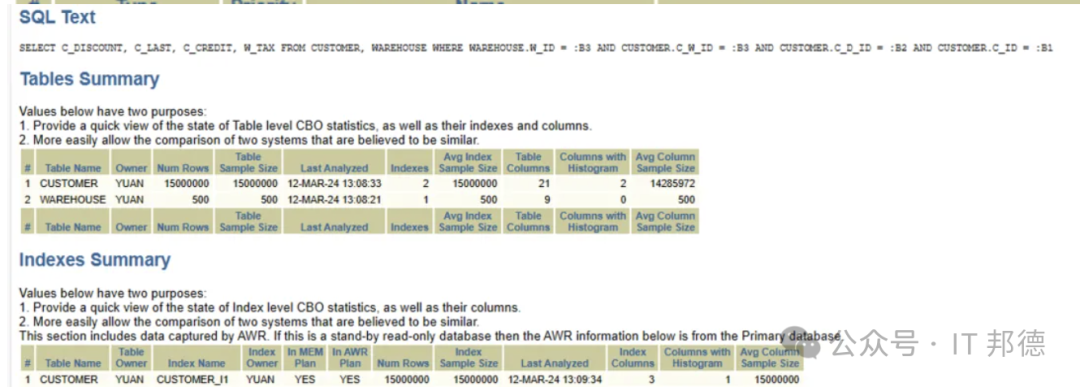Click the Index Columns column header
This screenshot has width=1080, height=387.
(632, 357)
